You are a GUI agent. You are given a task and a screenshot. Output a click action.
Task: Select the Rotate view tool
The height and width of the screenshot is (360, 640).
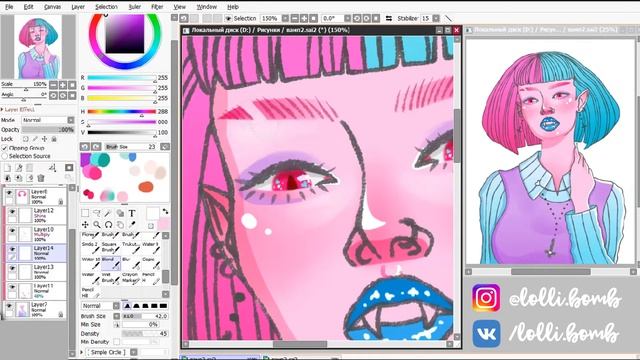click(108, 224)
